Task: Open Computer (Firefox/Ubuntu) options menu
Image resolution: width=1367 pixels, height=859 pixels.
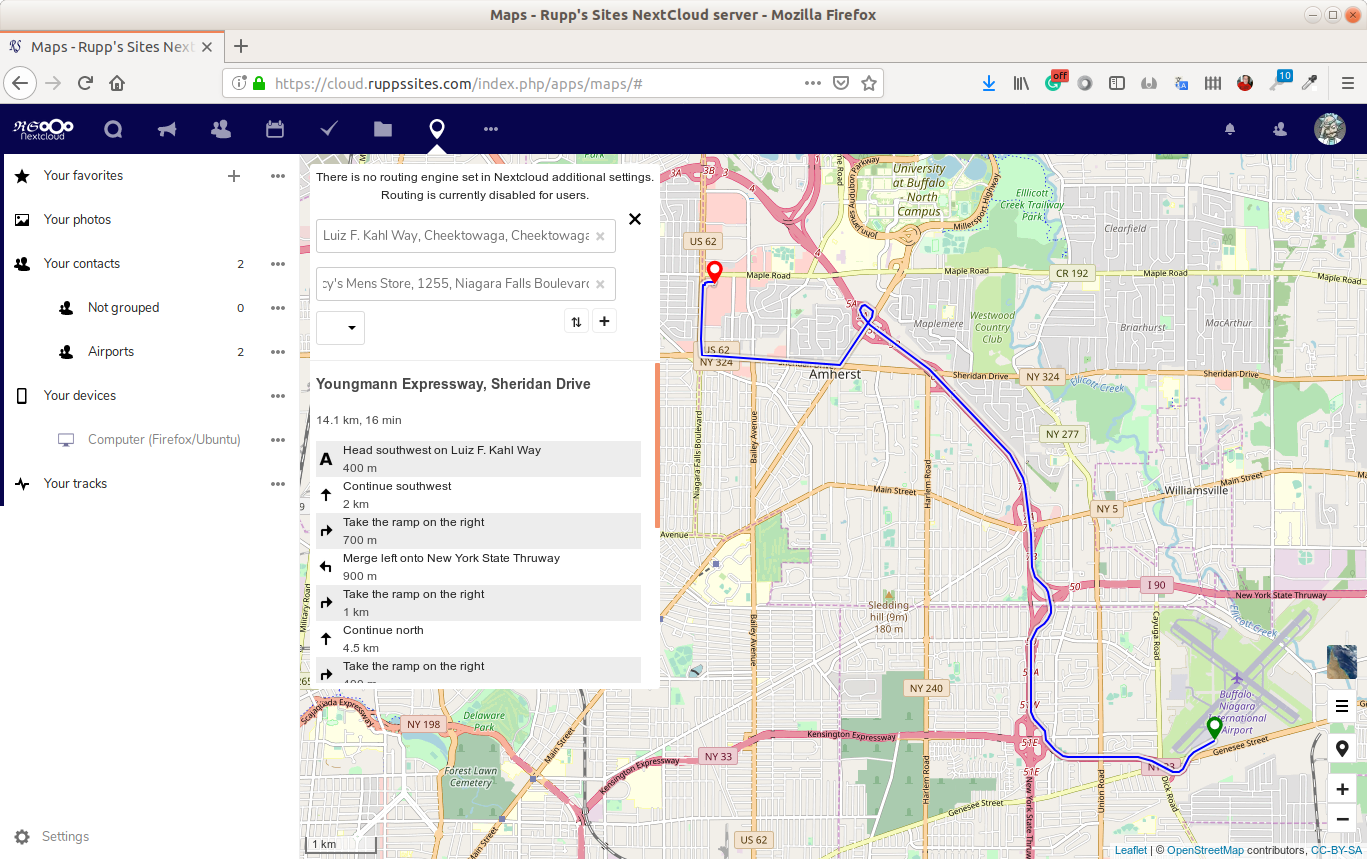Action: click(x=278, y=440)
